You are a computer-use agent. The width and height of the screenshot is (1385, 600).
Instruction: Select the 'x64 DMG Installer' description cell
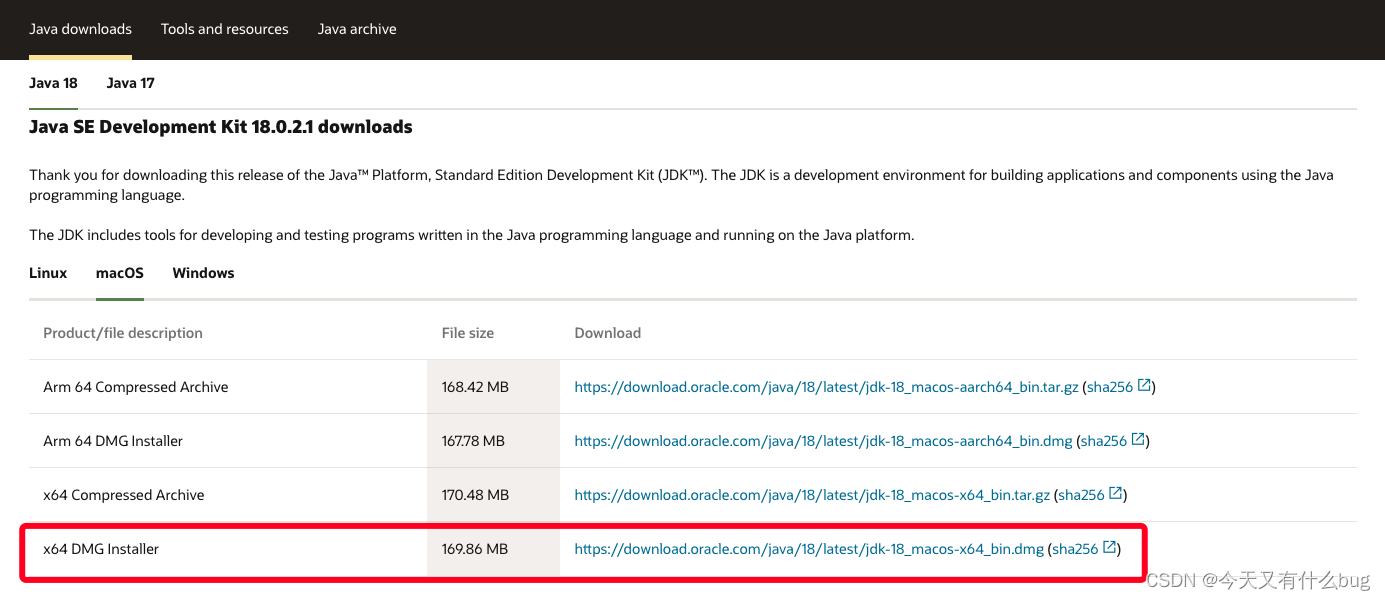228,549
